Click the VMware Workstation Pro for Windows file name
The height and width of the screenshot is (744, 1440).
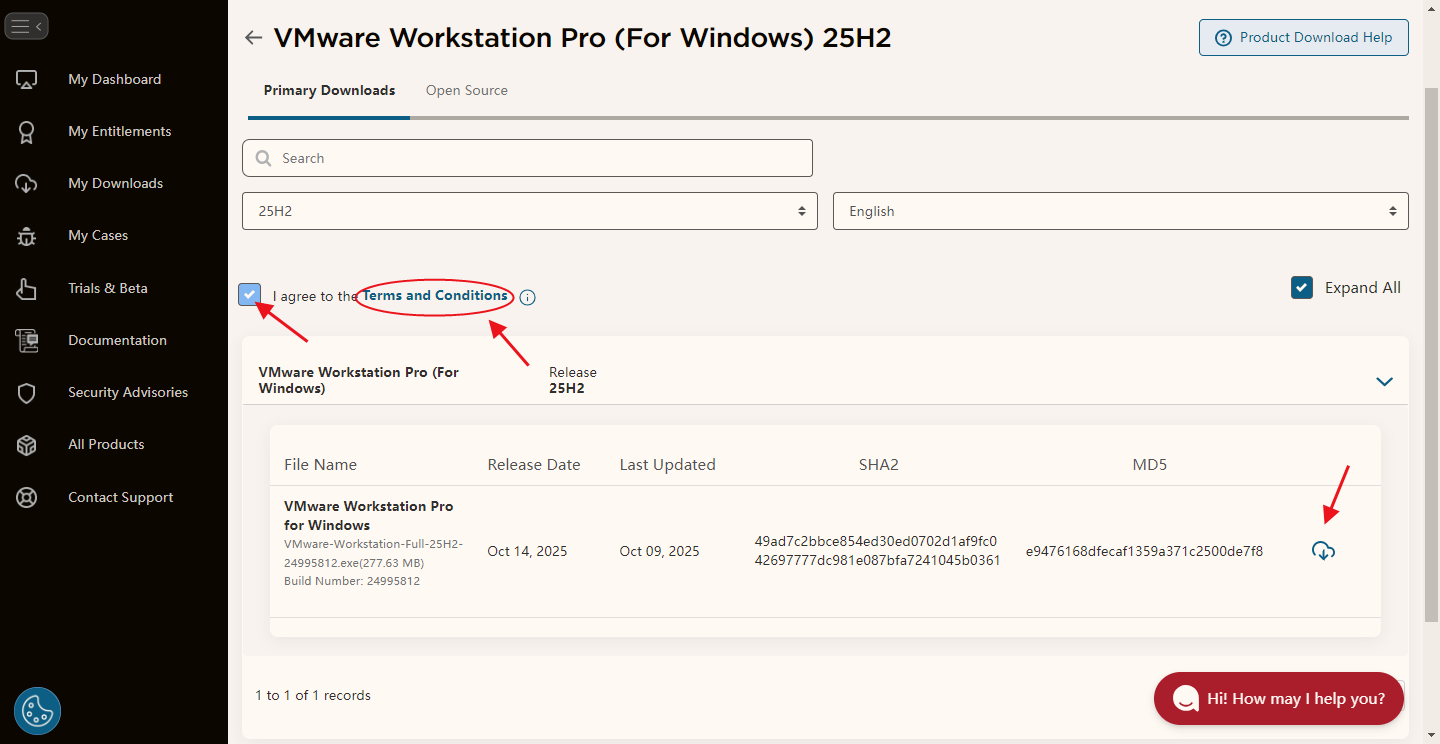[x=369, y=516]
